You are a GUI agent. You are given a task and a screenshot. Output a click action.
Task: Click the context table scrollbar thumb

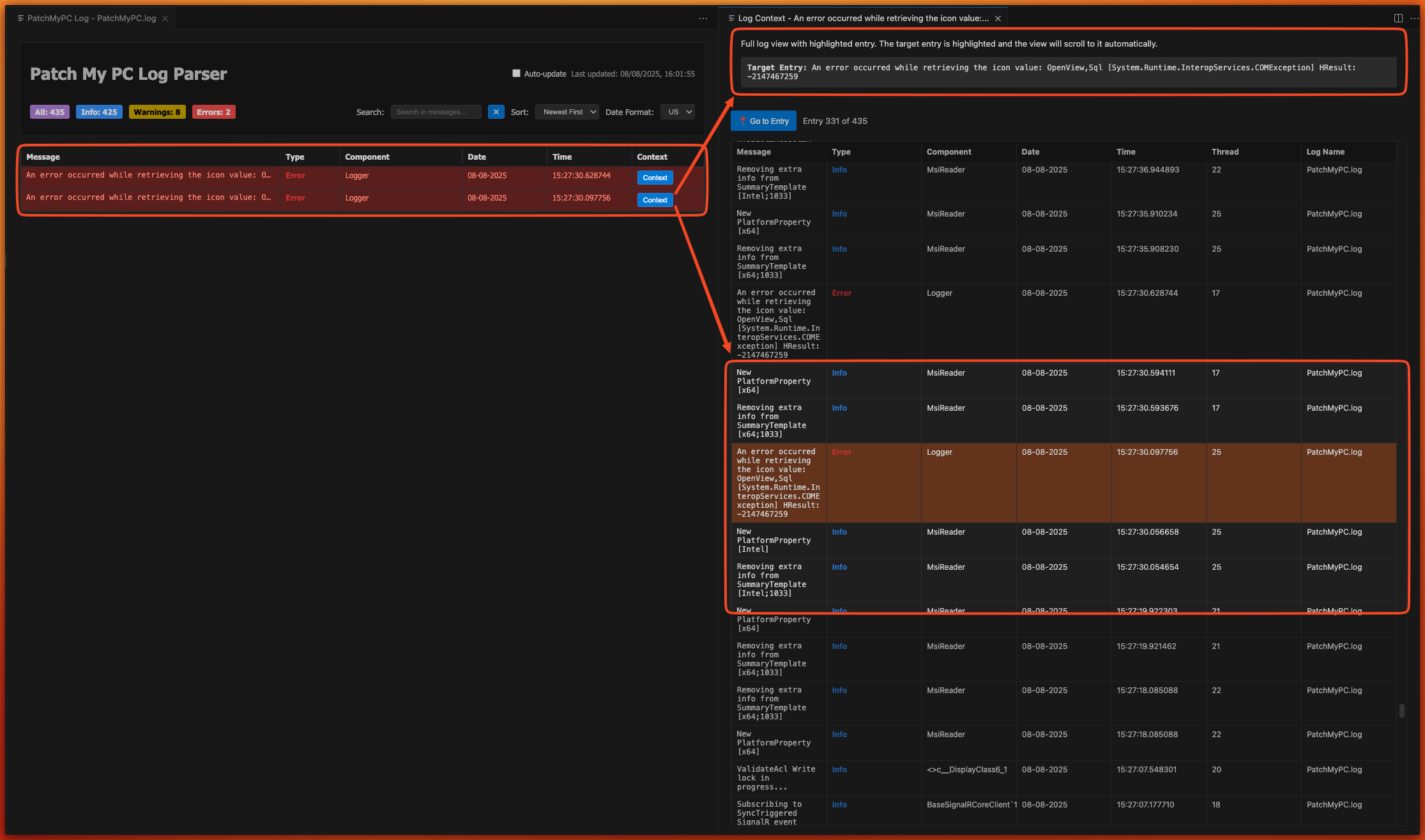pyautogui.click(x=1401, y=710)
